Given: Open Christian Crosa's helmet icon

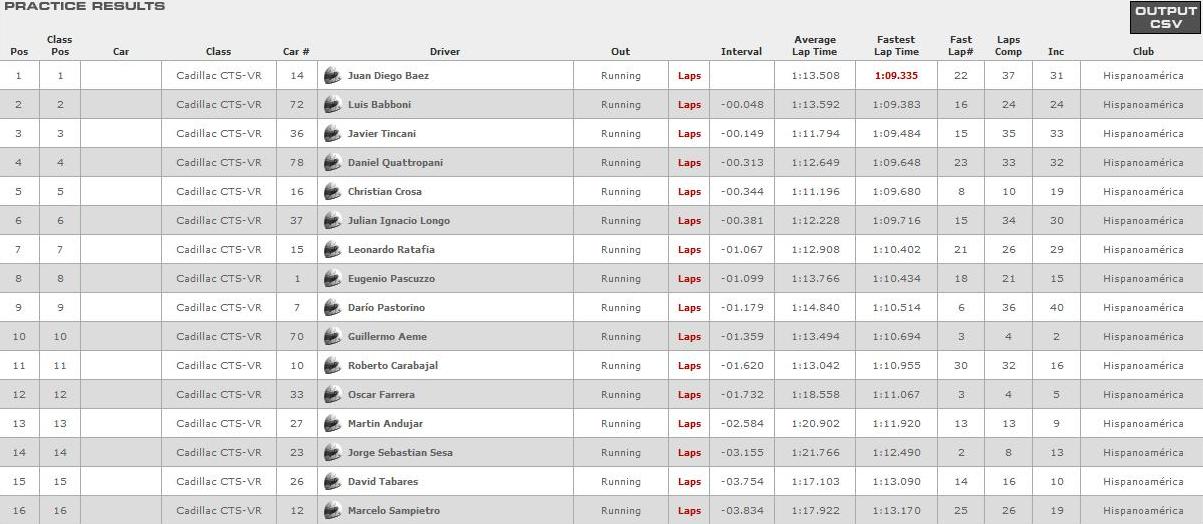Looking at the screenshot, I should click(x=332, y=191).
